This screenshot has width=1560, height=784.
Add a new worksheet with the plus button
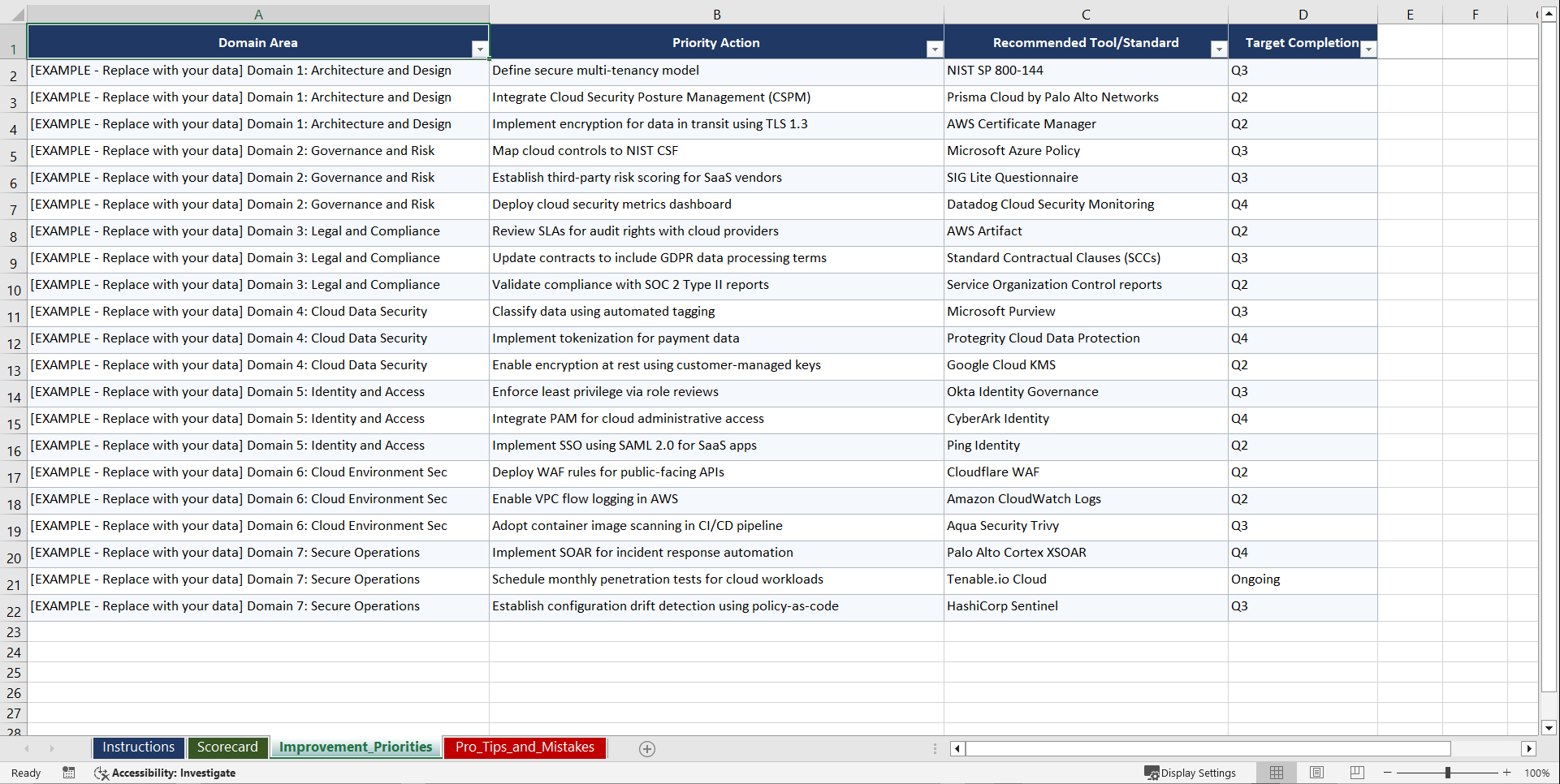pyautogui.click(x=647, y=748)
